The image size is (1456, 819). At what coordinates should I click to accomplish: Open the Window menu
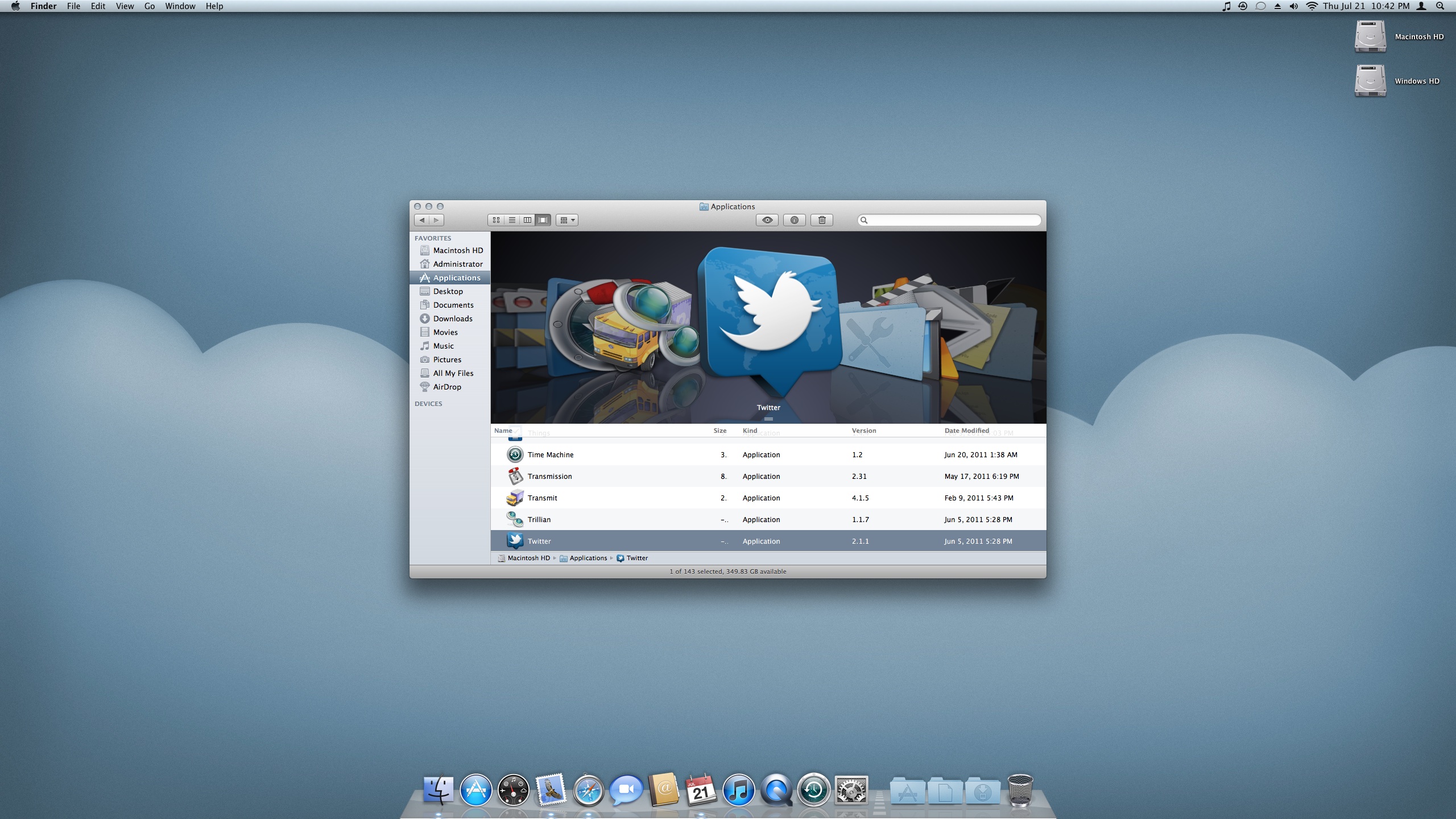(180, 6)
